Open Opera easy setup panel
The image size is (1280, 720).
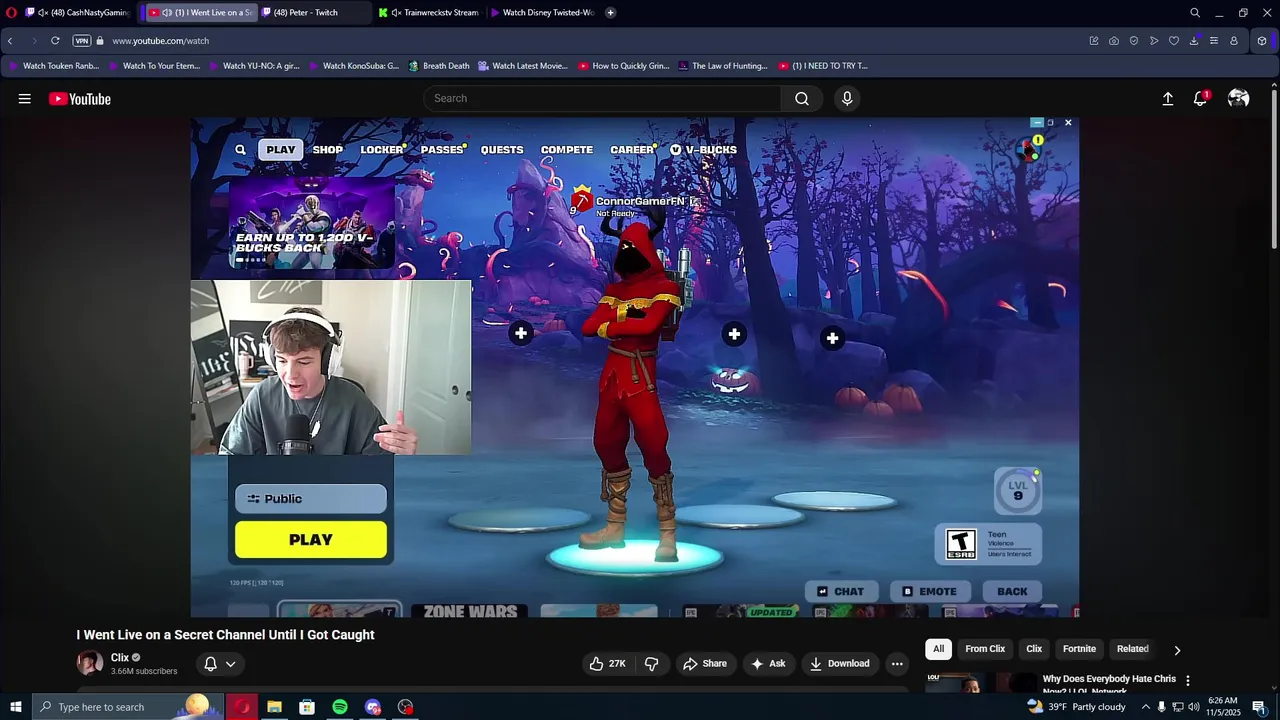point(1214,41)
